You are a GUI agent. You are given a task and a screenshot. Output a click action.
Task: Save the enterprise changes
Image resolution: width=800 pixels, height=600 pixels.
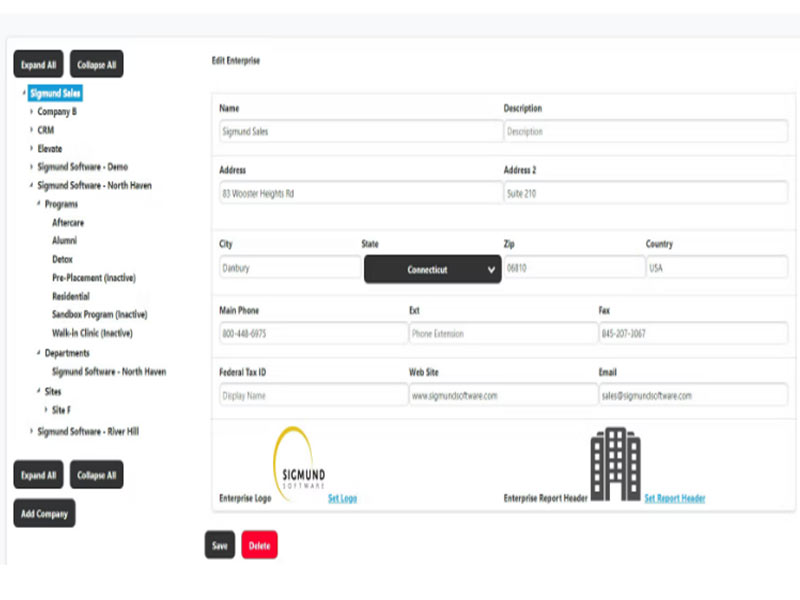pos(220,545)
